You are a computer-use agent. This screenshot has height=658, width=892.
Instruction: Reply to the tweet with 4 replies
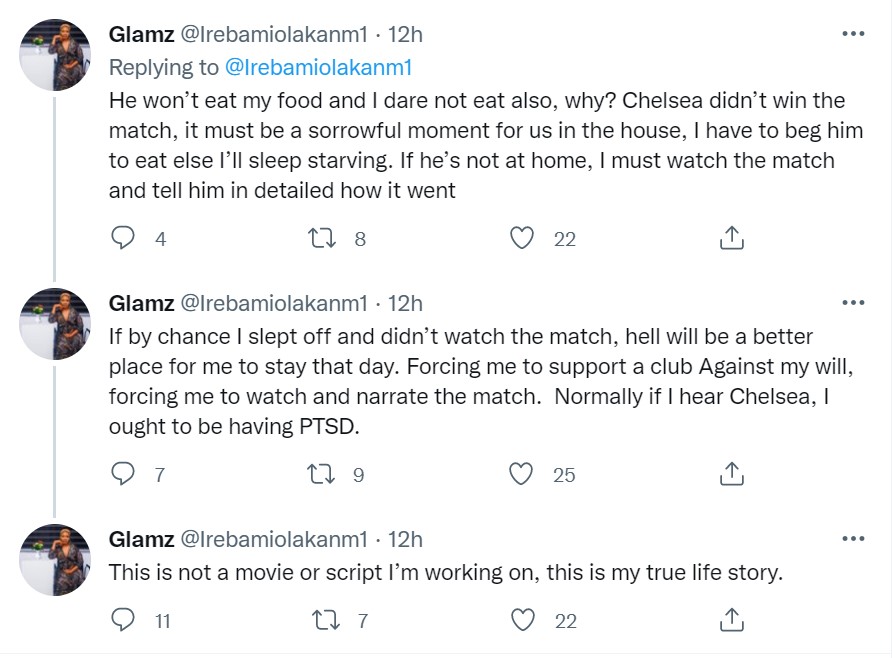coord(123,238)
